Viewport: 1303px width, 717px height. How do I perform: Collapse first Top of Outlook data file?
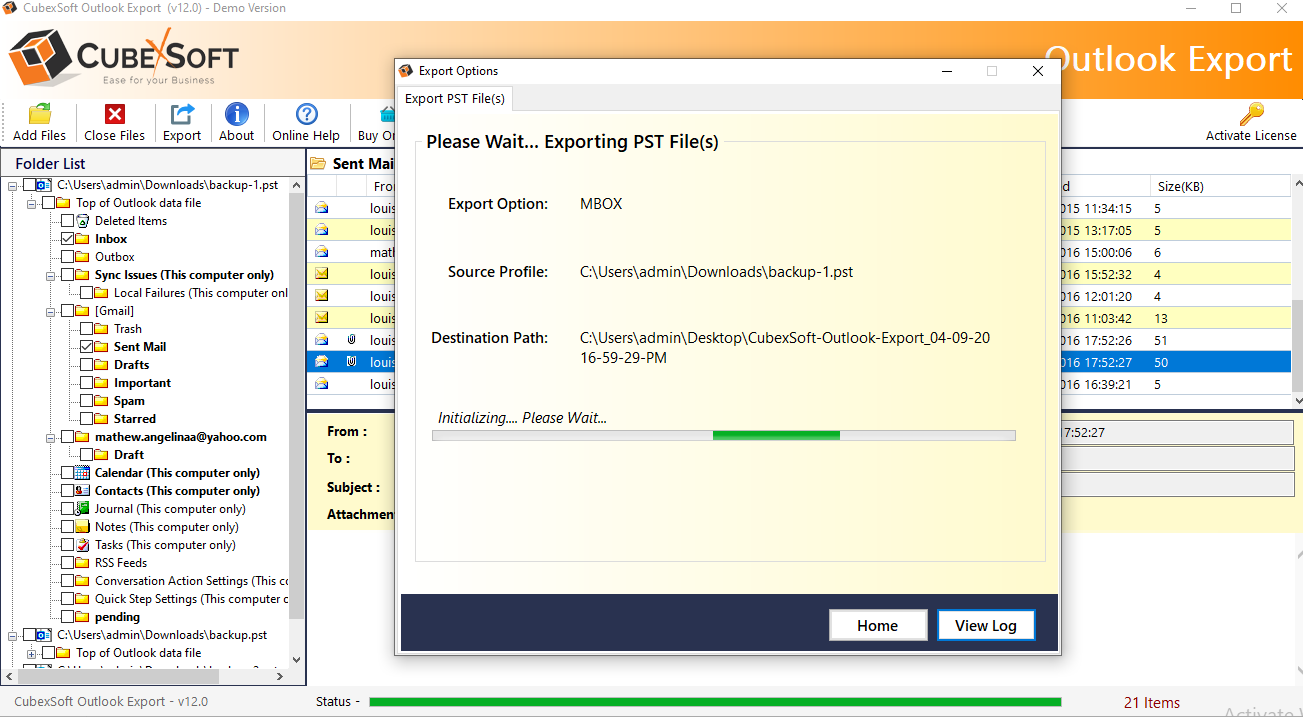(32, 203)
